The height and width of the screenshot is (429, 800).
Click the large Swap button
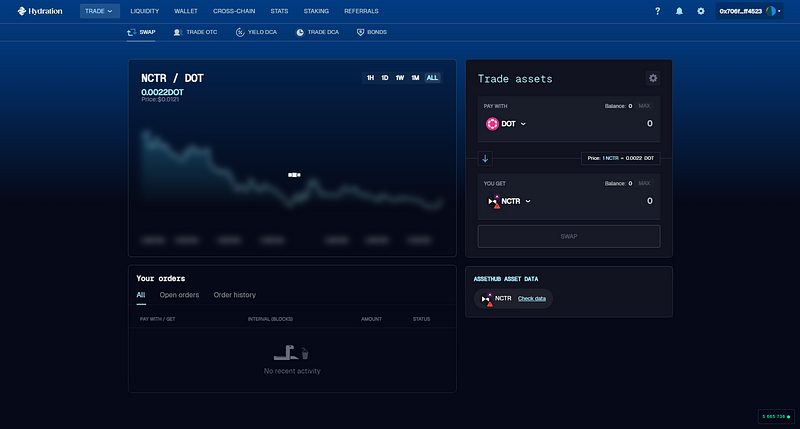[x=569, y=237]
